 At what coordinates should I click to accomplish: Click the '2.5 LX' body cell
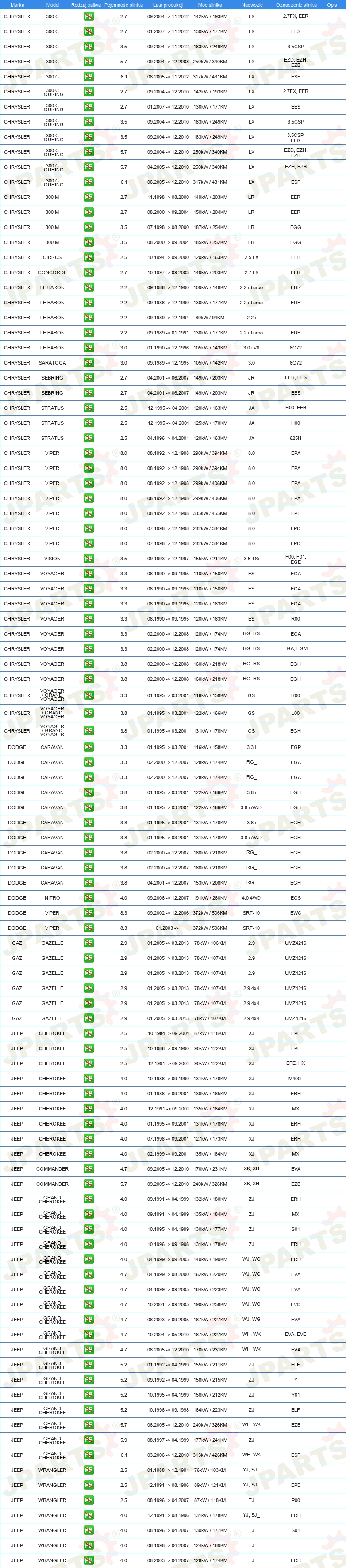click(x=251, y=257)
